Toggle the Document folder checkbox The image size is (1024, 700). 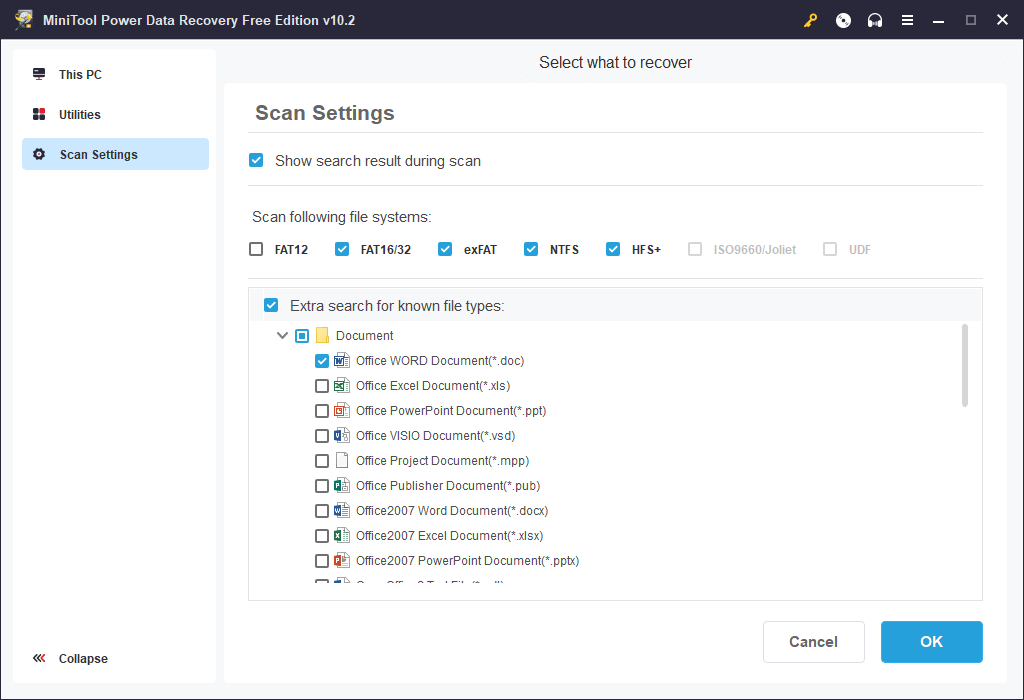(302, 336)
